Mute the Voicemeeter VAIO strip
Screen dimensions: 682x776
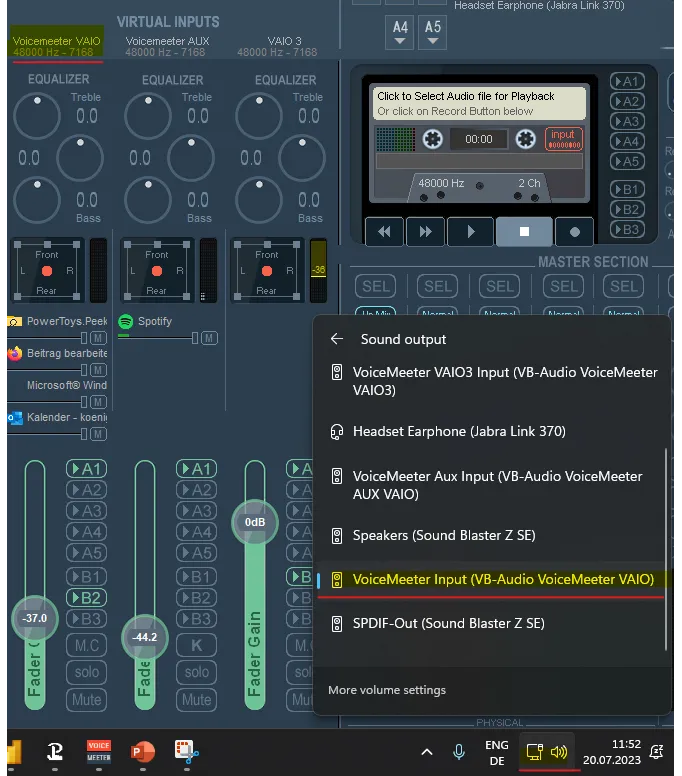87,699
